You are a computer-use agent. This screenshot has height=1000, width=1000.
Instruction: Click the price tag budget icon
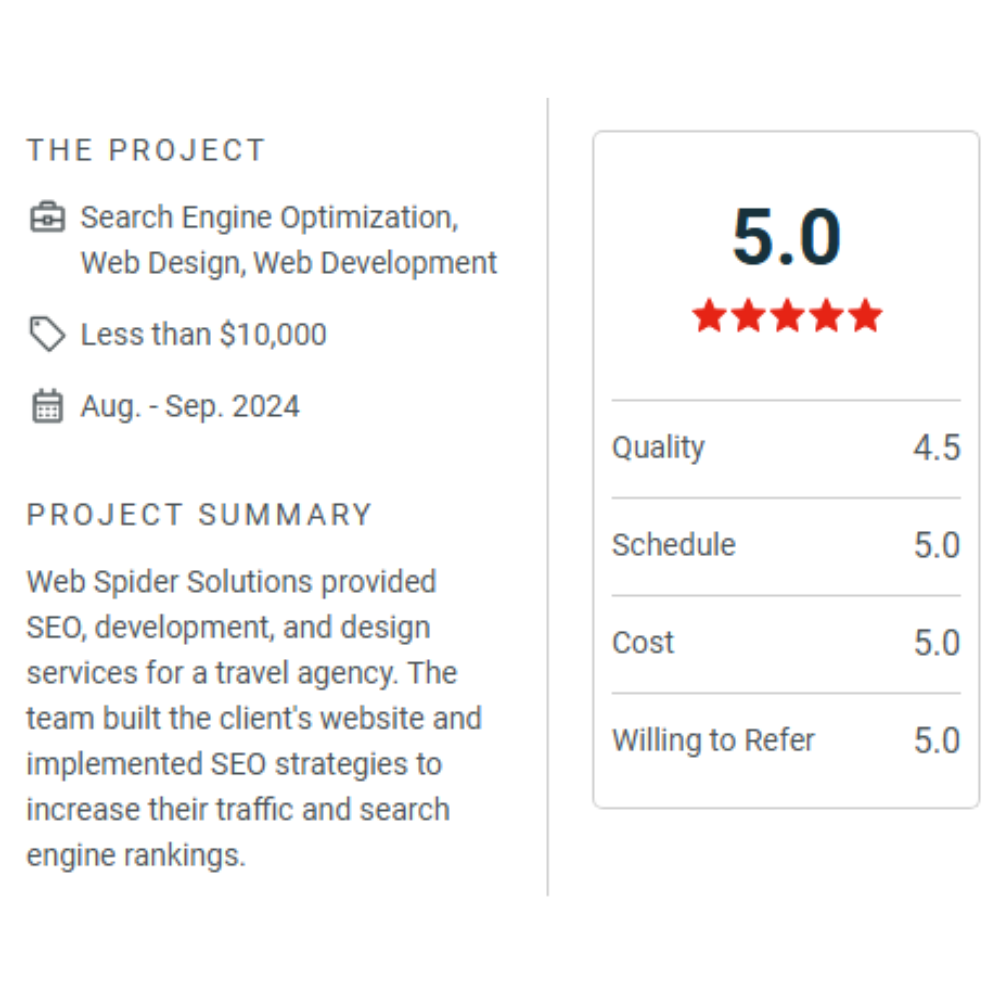pos(47,334)
